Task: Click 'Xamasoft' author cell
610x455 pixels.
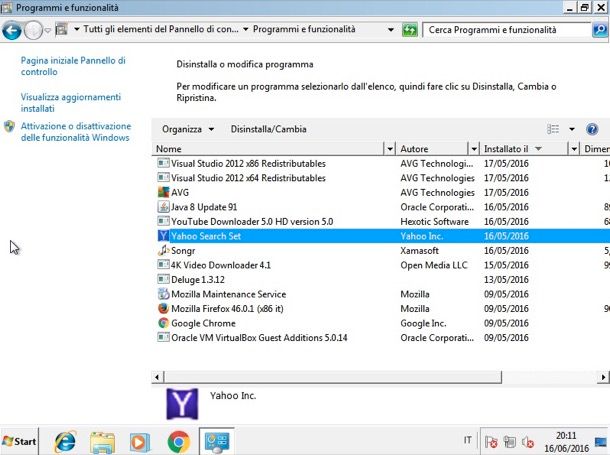Action: coord(419,250)
